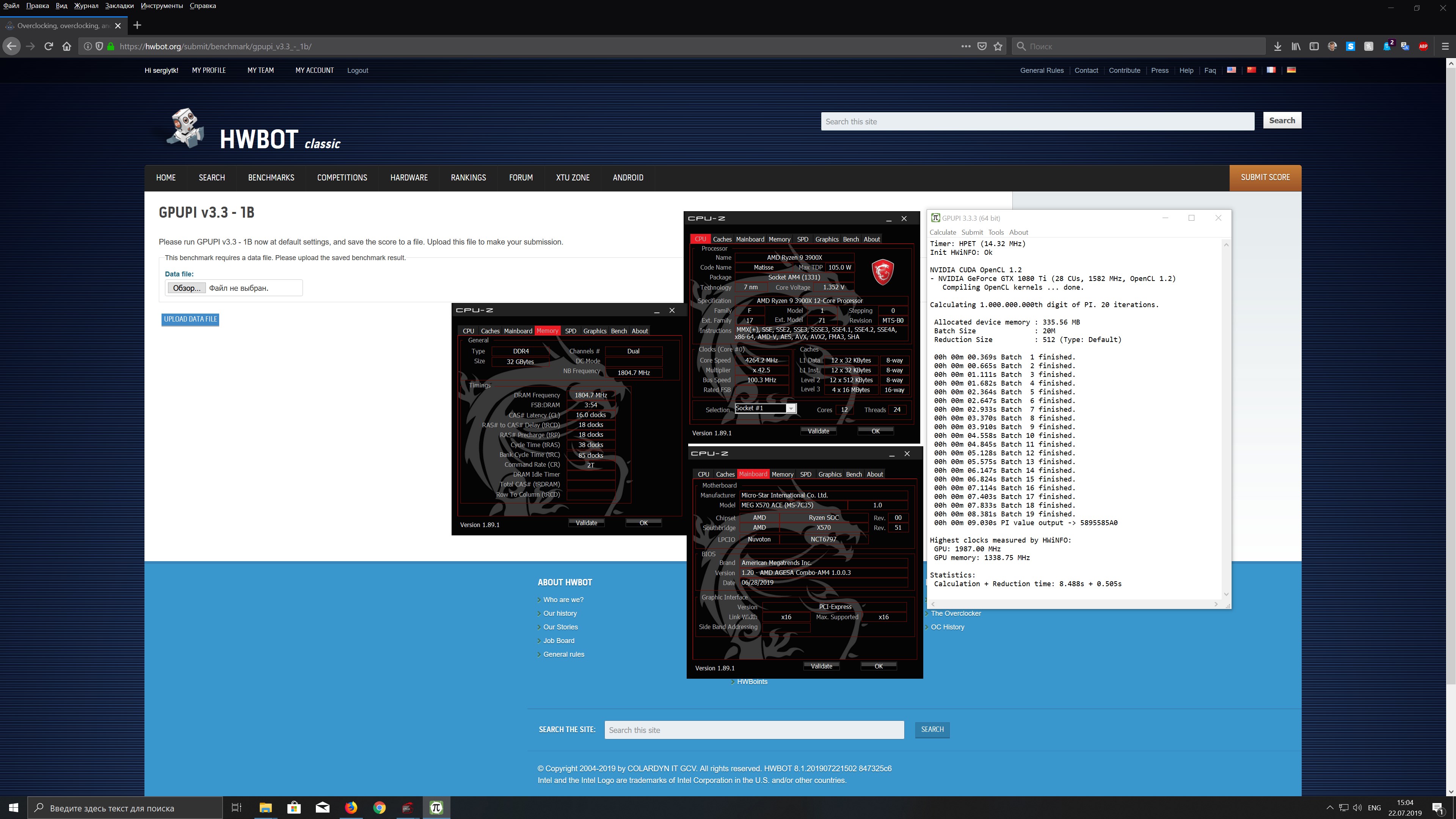Open the translate extension icon
The width and height of the screenshot is (1456, 819).
[x=1405, y=46]
